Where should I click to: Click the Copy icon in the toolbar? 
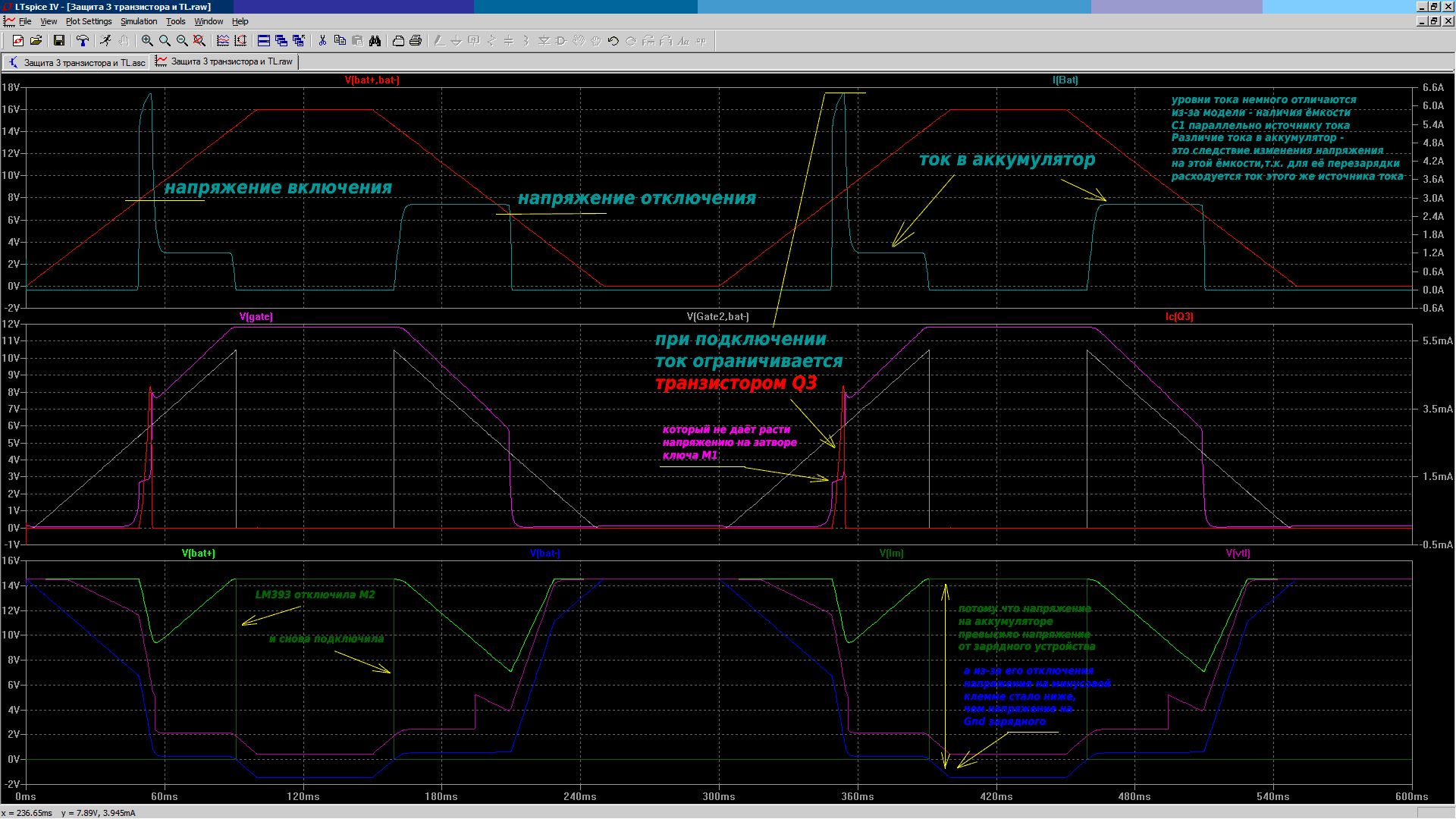[340, 41]
